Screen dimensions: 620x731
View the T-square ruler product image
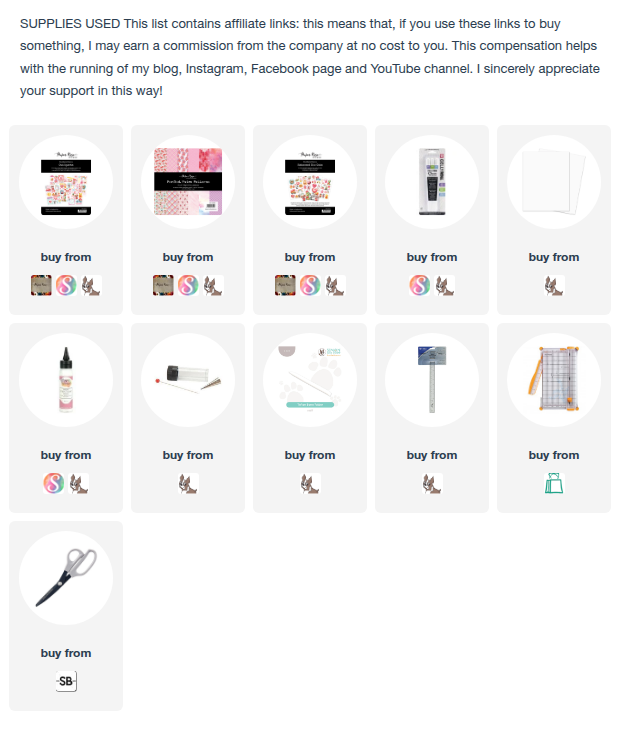click(432, 380)
